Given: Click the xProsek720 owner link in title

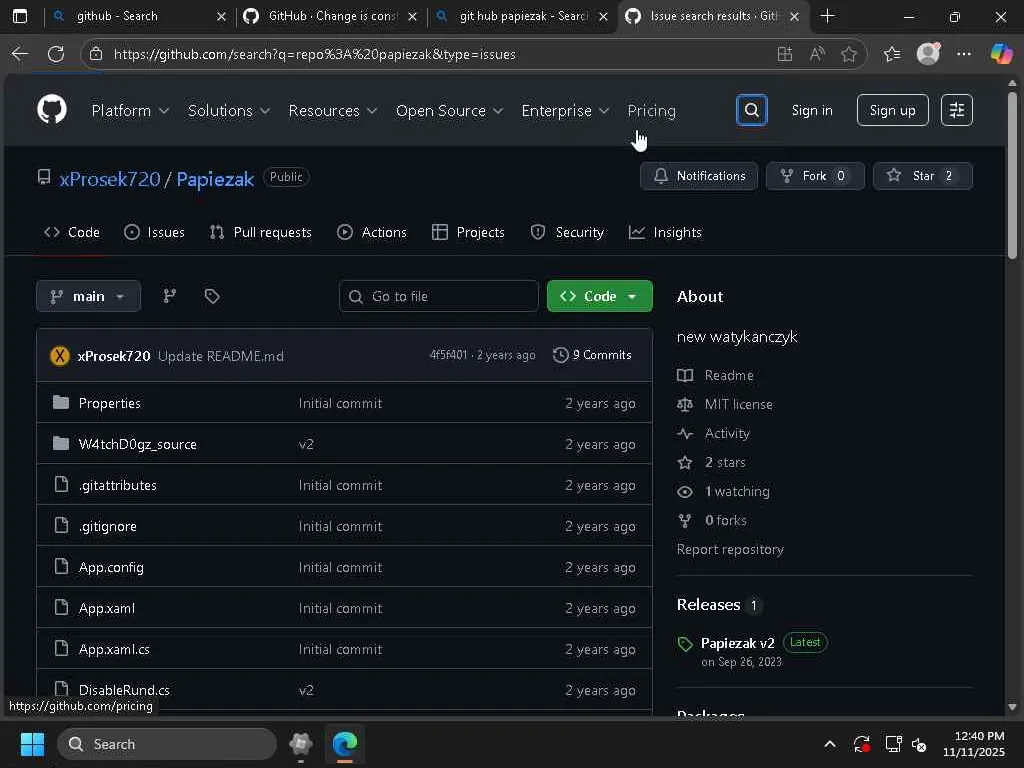Looking at the screenshot, I should [x=110, y=179].
